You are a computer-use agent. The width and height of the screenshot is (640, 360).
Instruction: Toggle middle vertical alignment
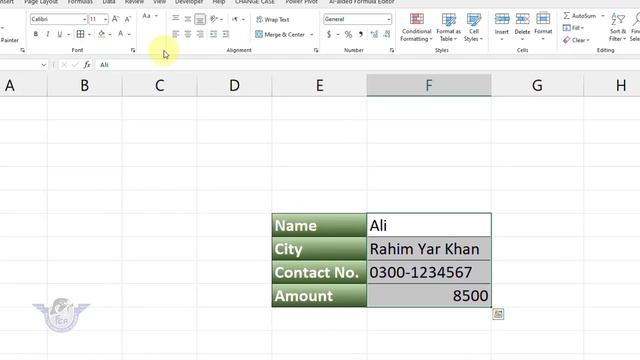(188, 19)
